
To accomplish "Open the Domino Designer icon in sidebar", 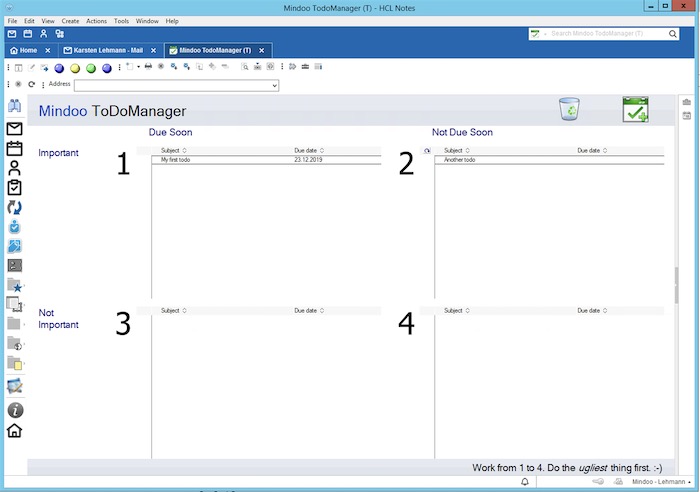I will 14,246.
